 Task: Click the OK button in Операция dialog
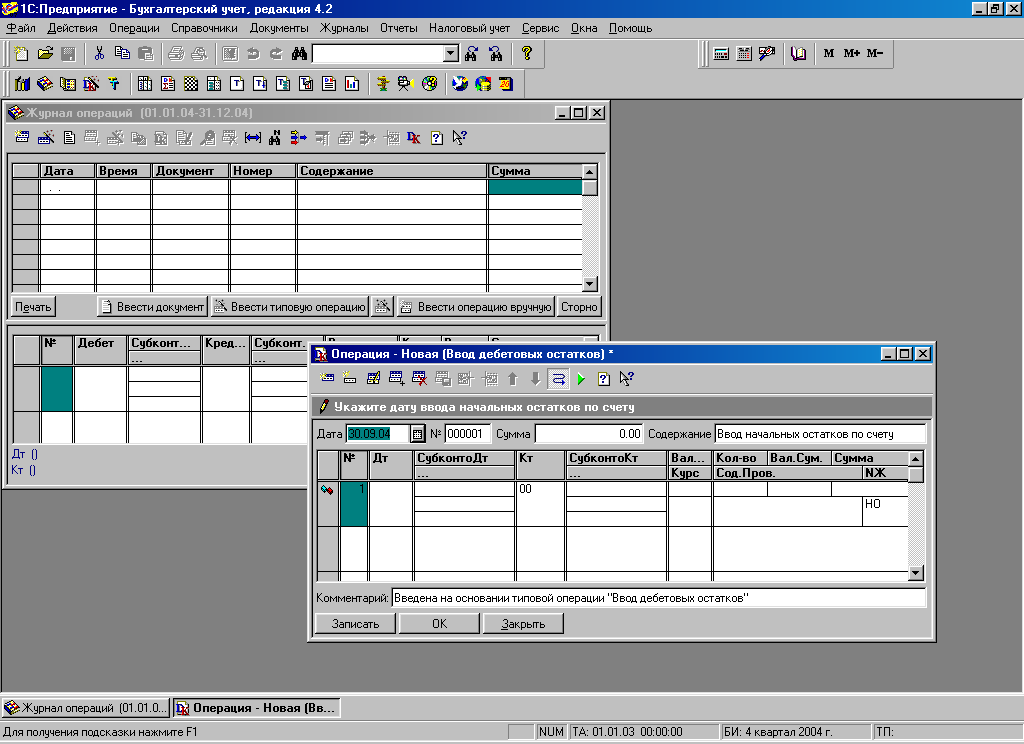pyautogui.click(x=440, y=624)
